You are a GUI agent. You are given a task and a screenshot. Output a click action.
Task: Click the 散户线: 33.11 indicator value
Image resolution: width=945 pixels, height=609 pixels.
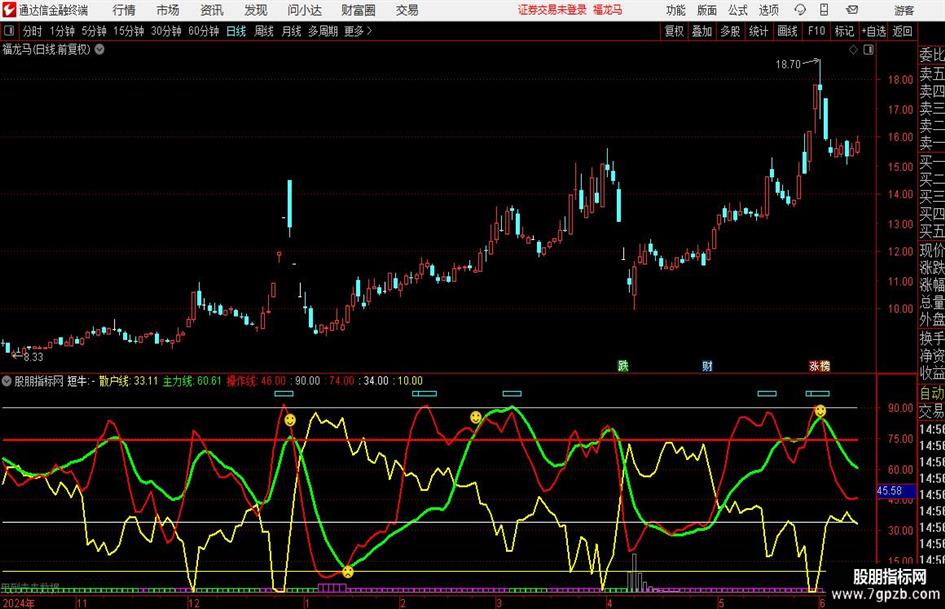pyautogui.click(x=128, y=381)
